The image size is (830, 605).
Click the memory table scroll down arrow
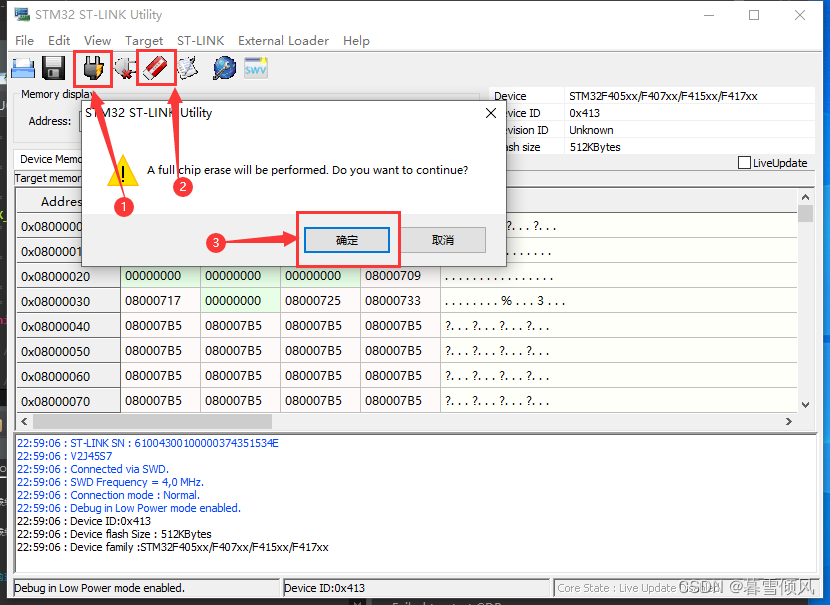tap(806, 405)
